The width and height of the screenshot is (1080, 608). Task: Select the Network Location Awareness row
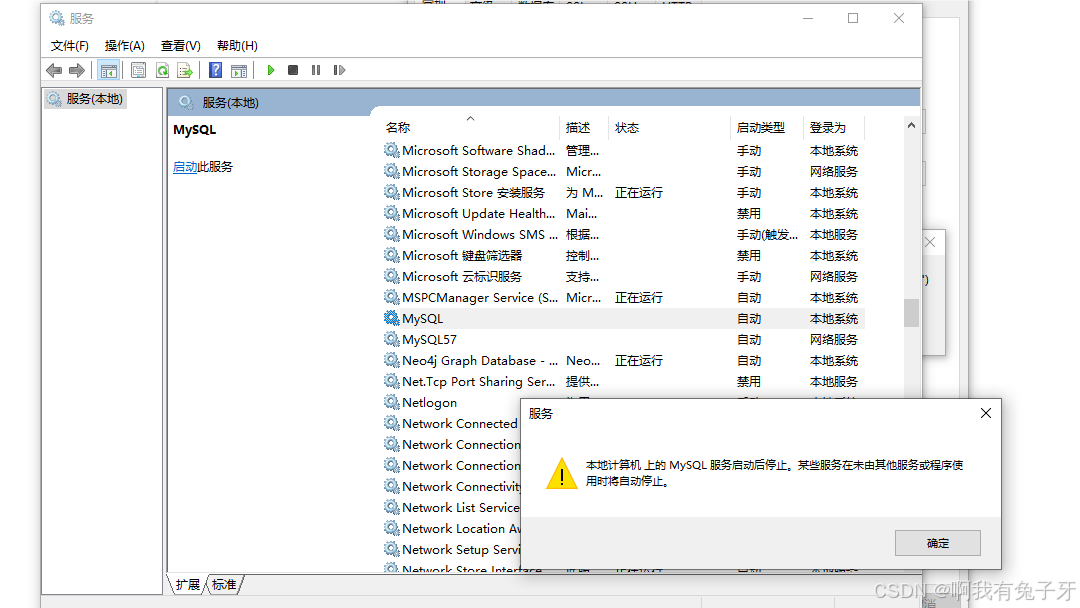pos(451,528)
